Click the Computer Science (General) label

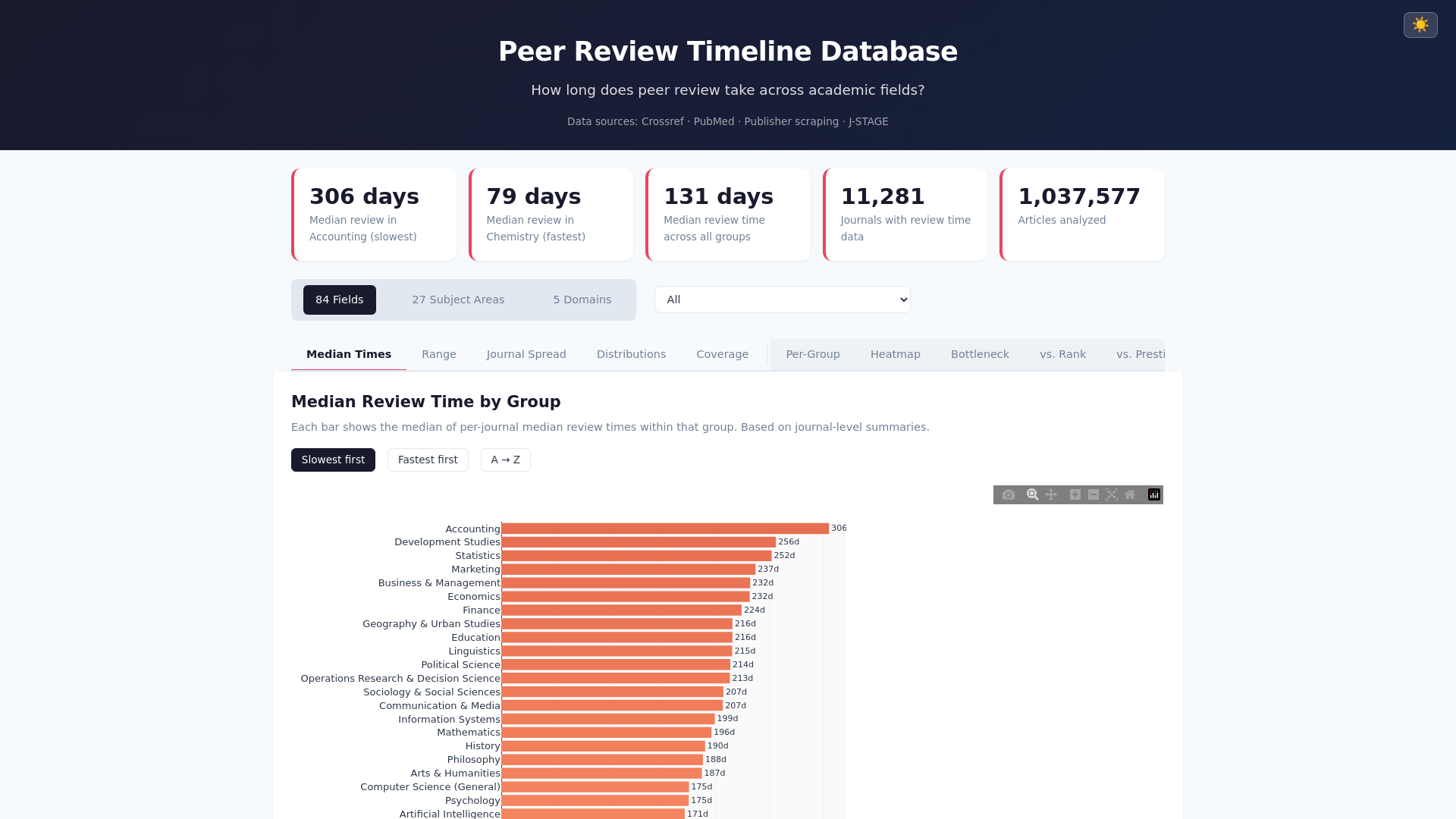[x=430, y=787]
